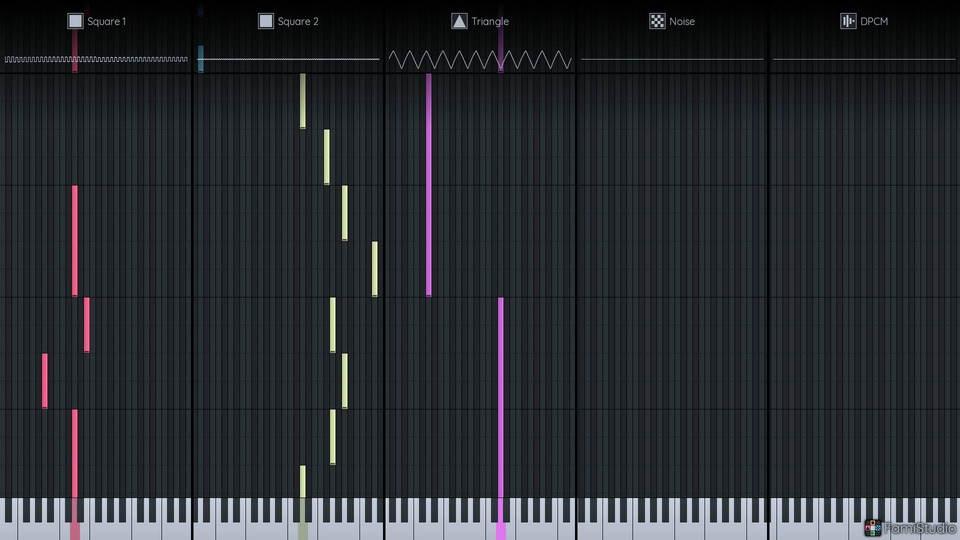Click the flat DPCM oscilloscope line

click(864, 59)
